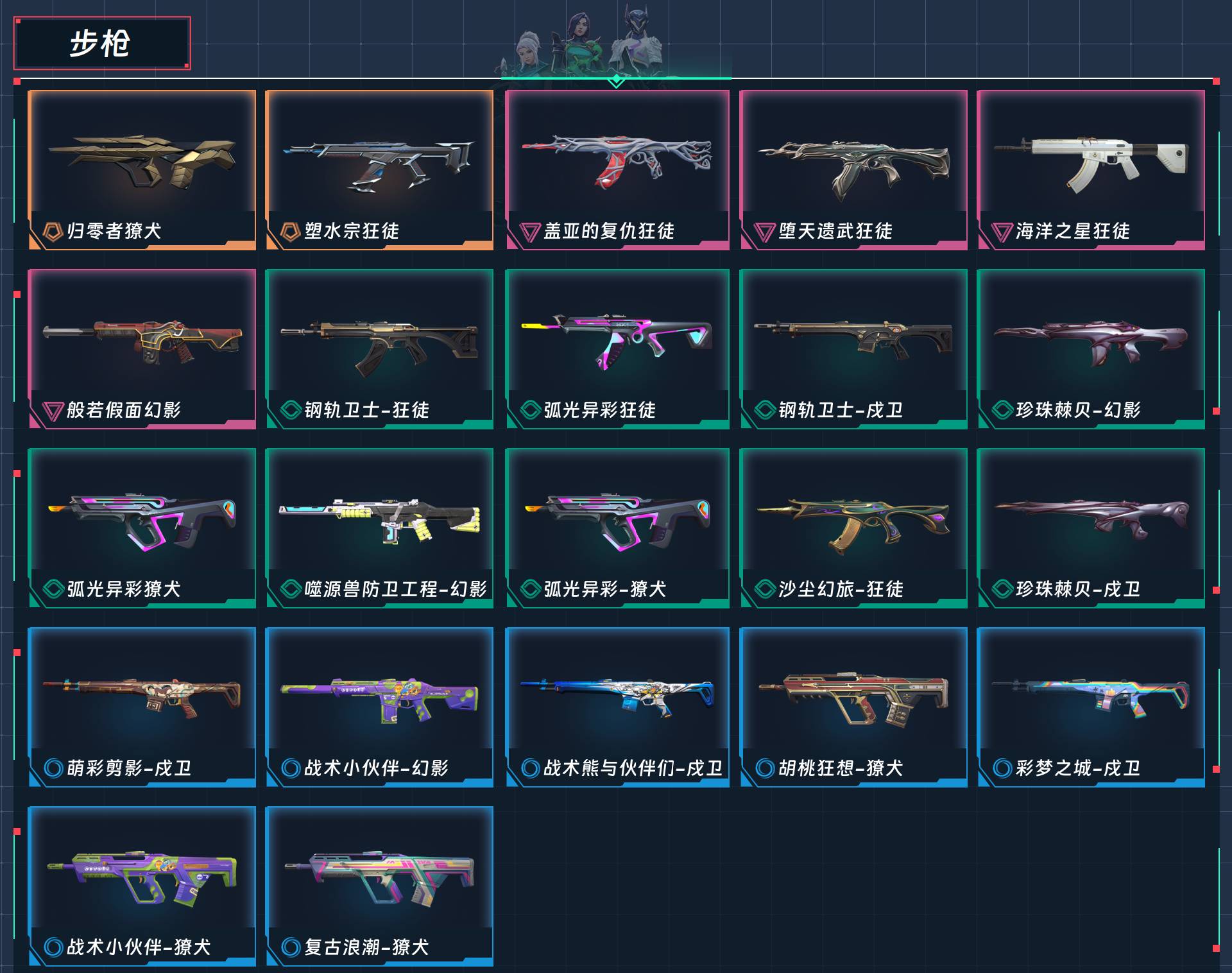This screenshot has height=973, width=1232.
Task: Click the green diamond icon beside 钢轨卫士-狂徒
Action: (290, 410)
